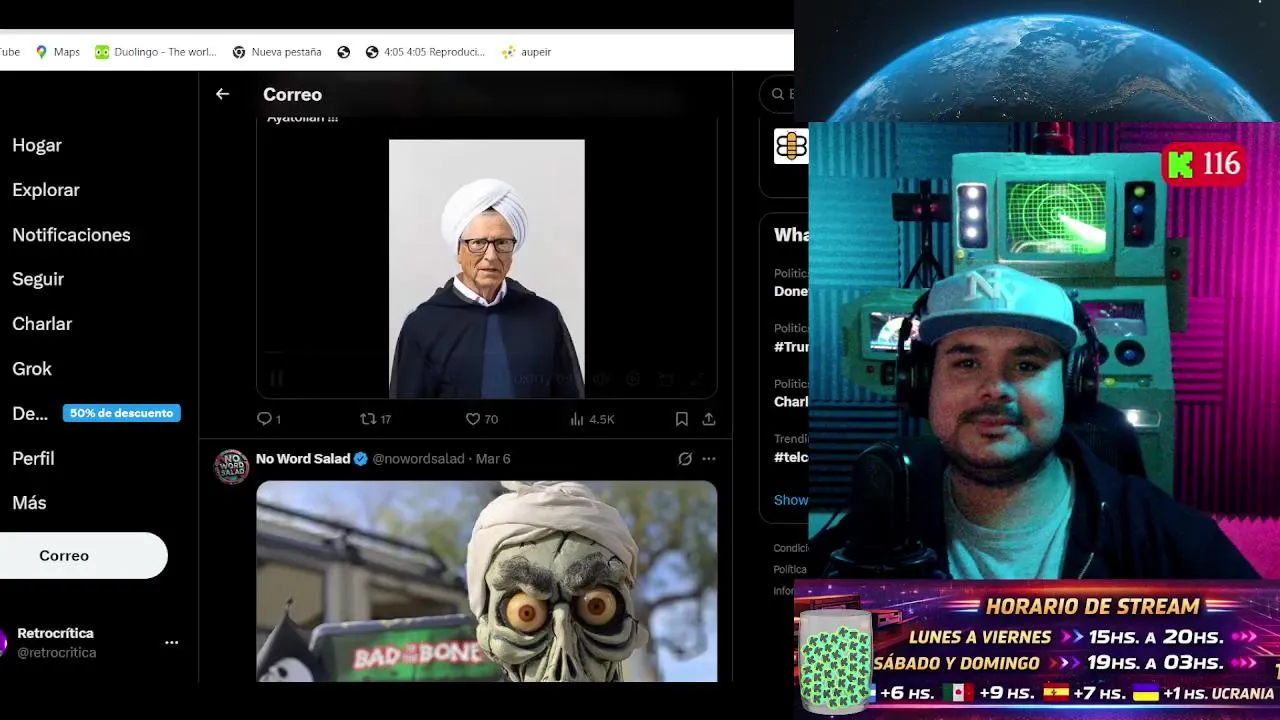Open Seguir in the sidebar
The height and width of the screenshot is (720, 1280).
(38, 279)
